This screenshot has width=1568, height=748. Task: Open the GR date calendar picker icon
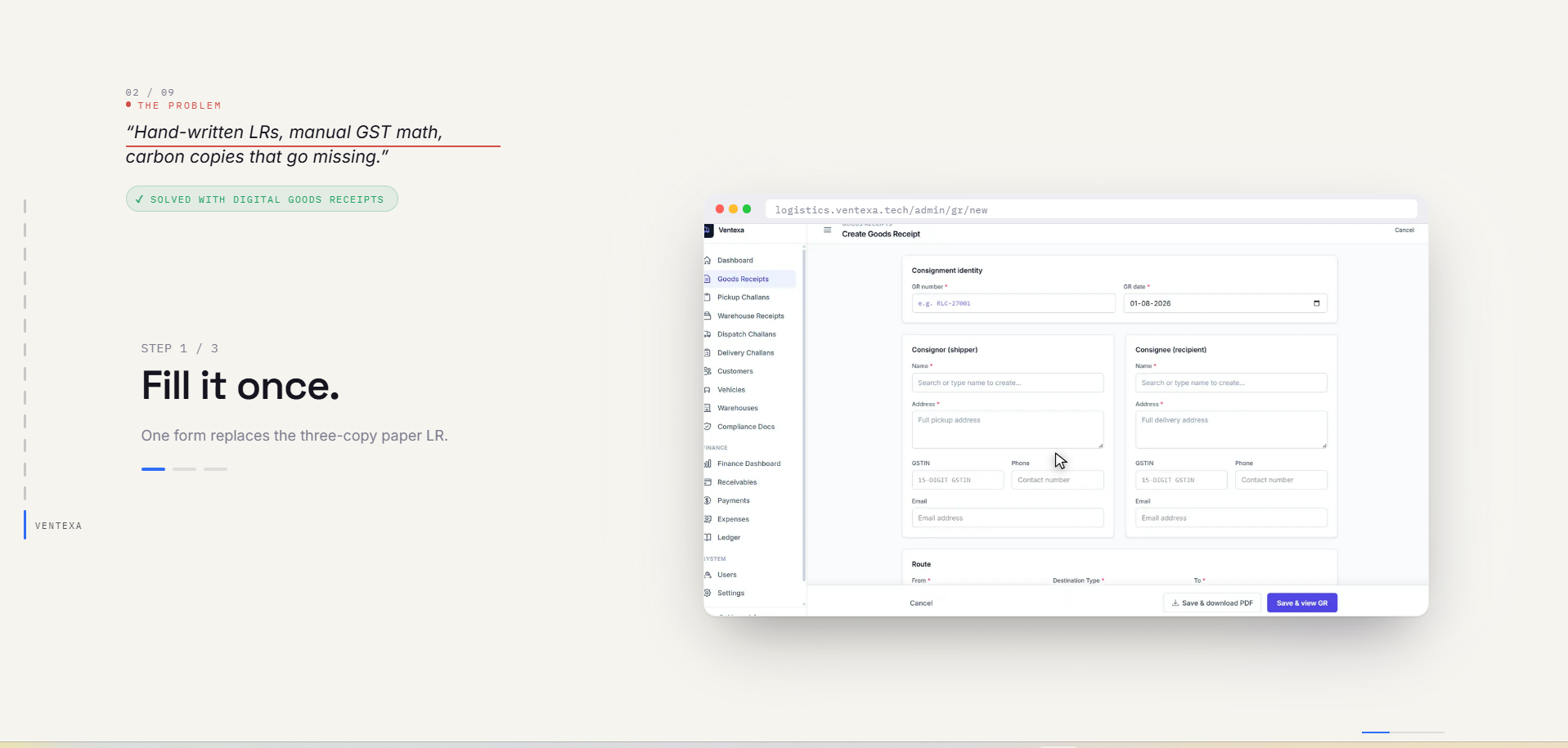tap(1316, 303)
